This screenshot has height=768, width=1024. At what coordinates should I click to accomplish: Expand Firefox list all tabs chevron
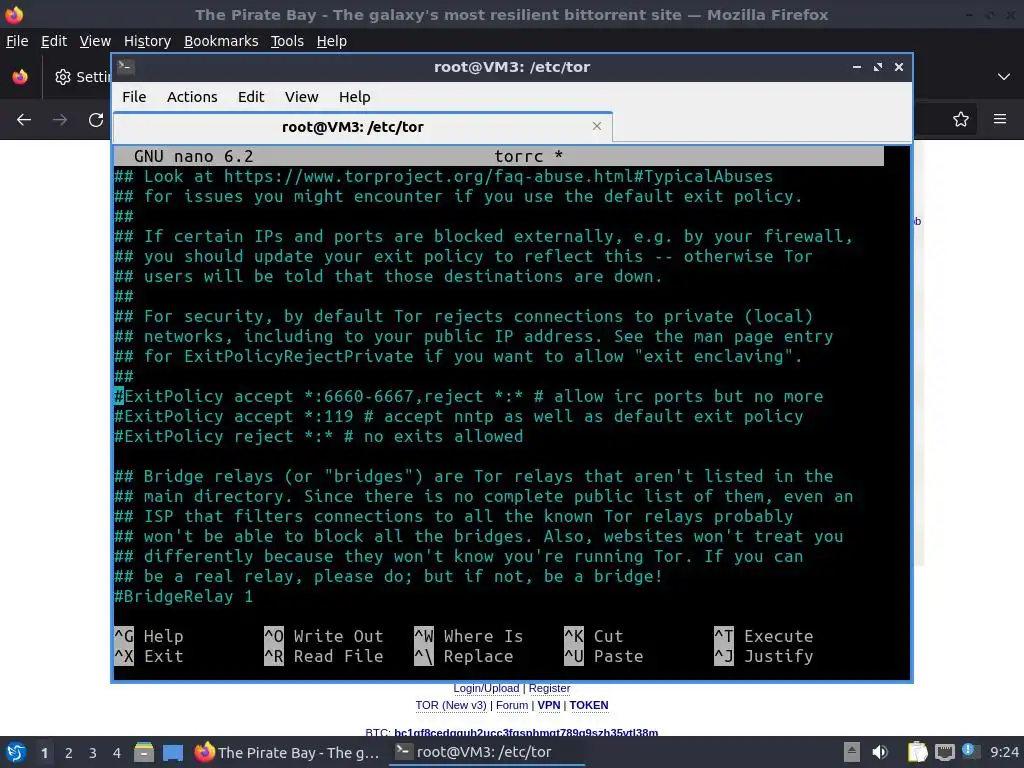tap(1004, 76)
